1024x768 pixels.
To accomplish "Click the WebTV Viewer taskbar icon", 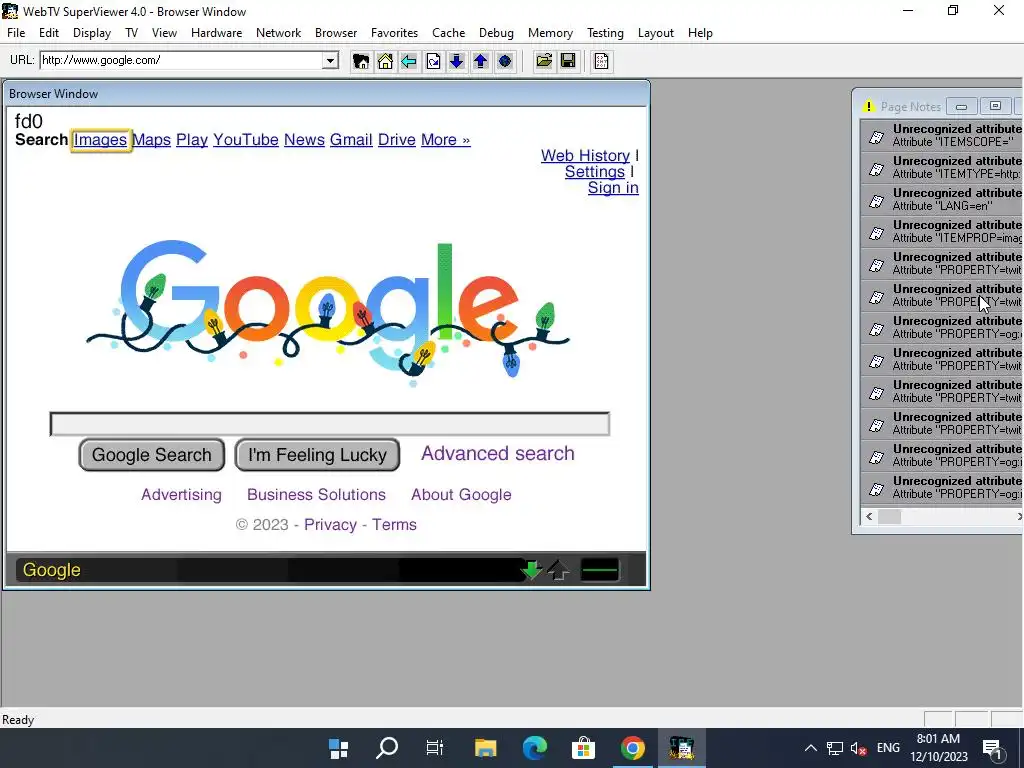I will (681, 748).
